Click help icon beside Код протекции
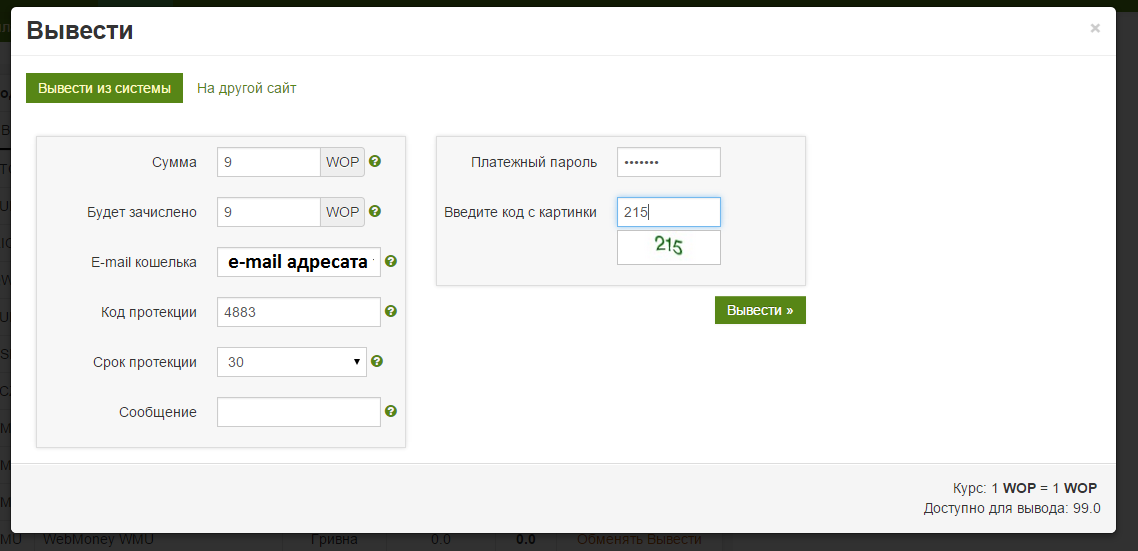This screenshot has height=551, width=1138. (391, 311)
